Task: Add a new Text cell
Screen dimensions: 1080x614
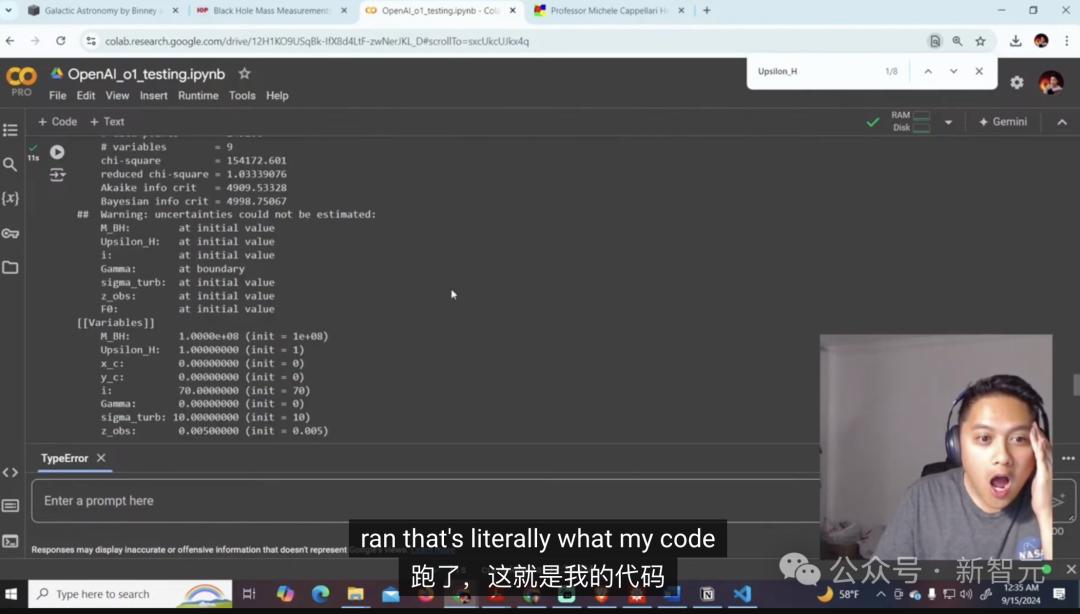Action: (107, 122)
